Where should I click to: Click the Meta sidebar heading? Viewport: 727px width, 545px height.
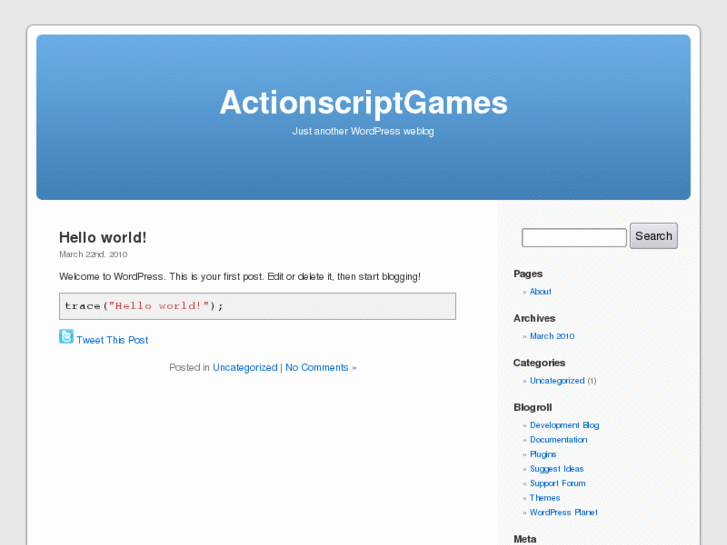click(x=525, y=539)
